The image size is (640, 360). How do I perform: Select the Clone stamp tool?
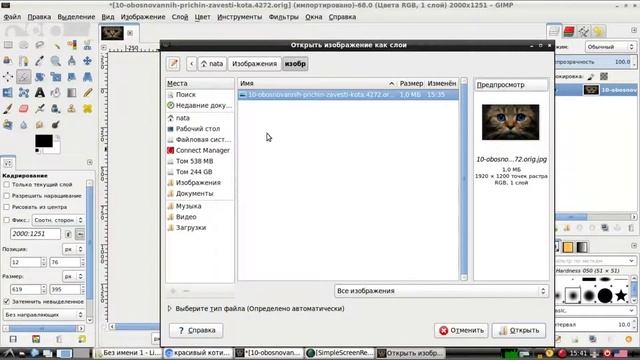pos(72,109)
